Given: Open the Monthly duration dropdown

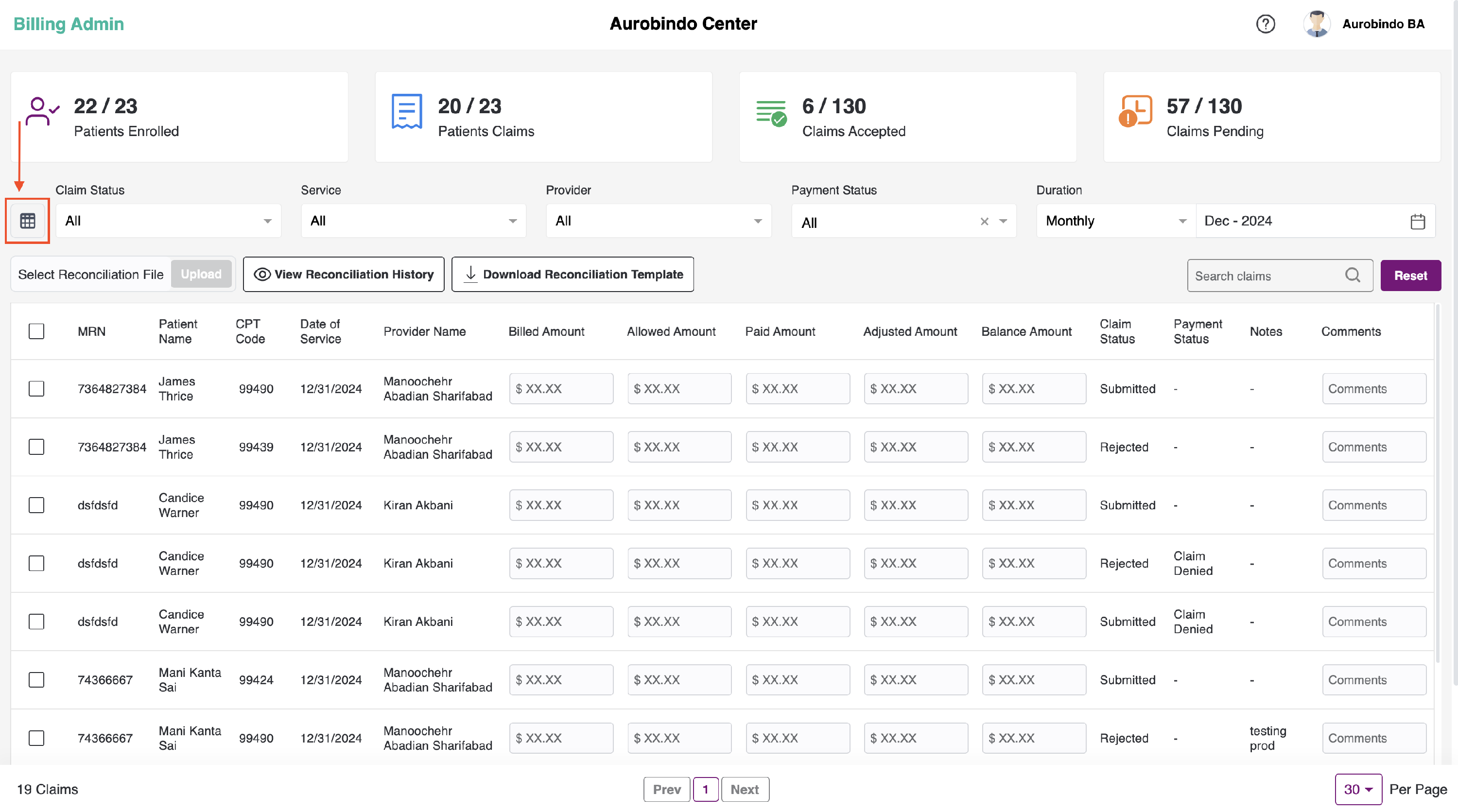Looking at the screenshot, I should pos(1115,221).
